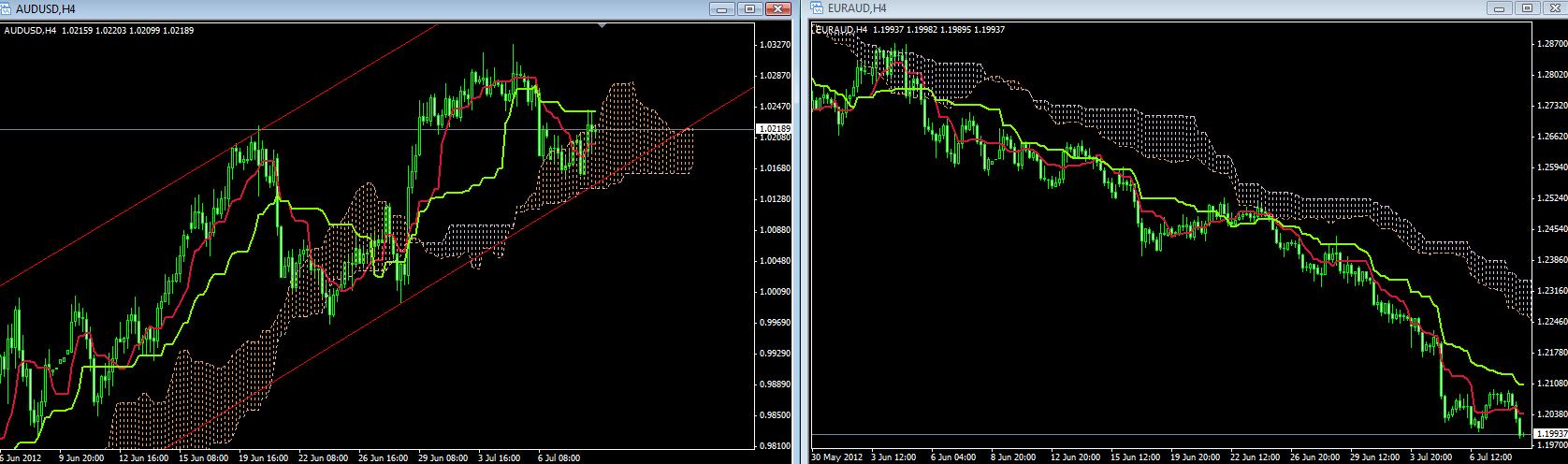1568x464 pixels.
Task: Click time label 9 Jun 20:00 on AUDUSD
Action: pos(81,458)
